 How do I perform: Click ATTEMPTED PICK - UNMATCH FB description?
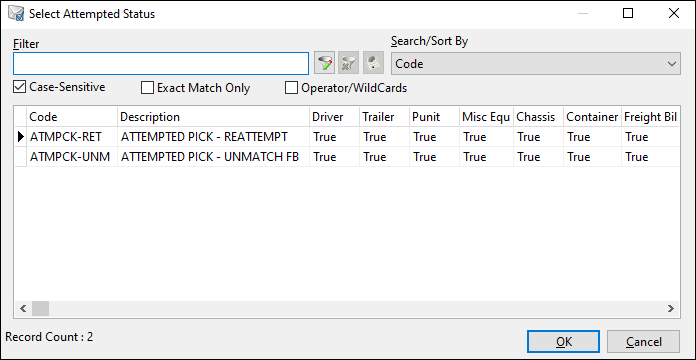[x=214, y=157]
